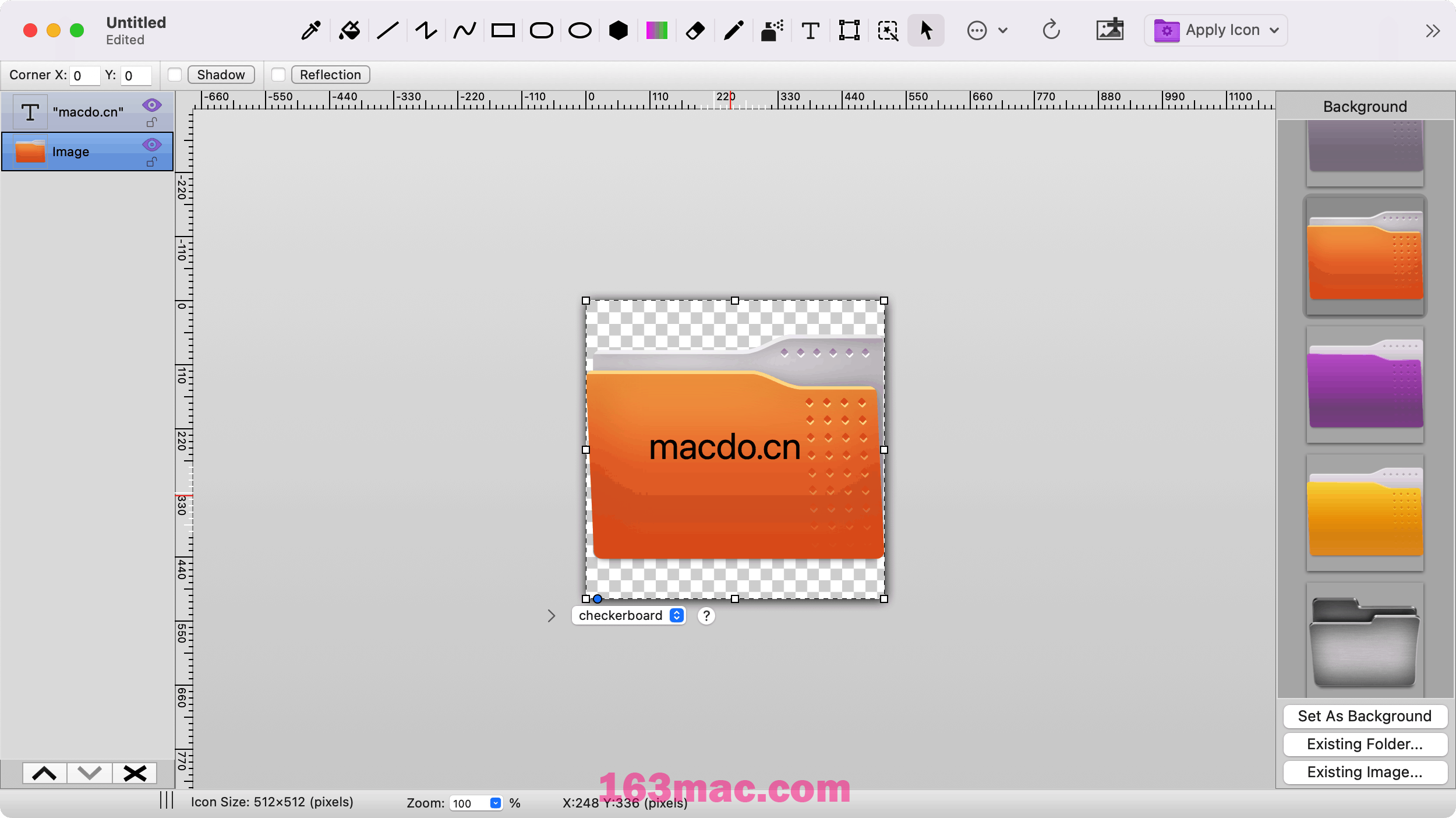Click the Set As Background button
This screenshot has width=1456, height=818.
click(1363, 715)
